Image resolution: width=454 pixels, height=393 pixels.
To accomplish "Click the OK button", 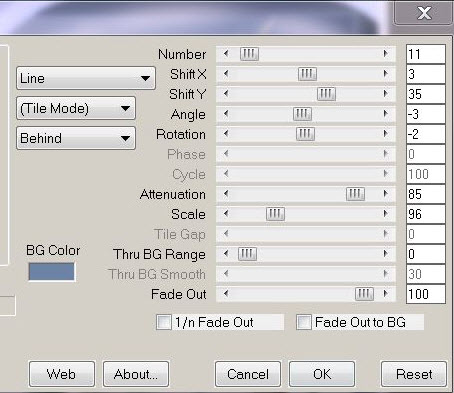I will tap(322, 374).
